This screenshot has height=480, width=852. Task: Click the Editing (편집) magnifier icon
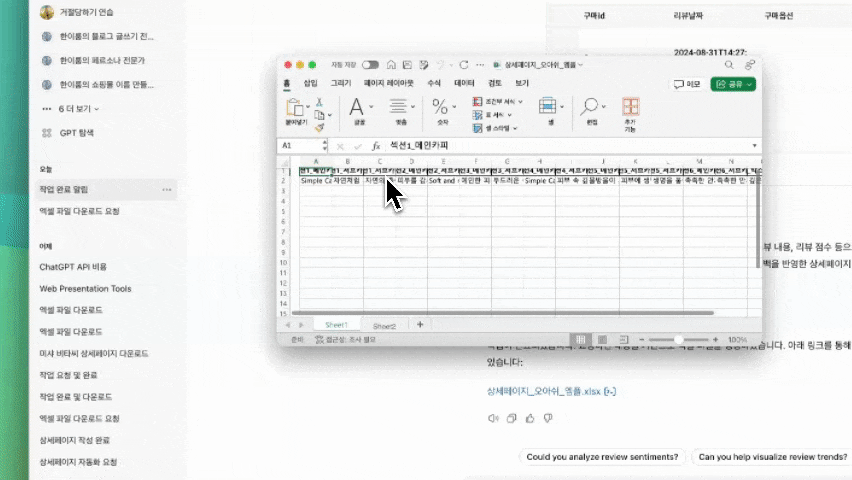[591, 107]
